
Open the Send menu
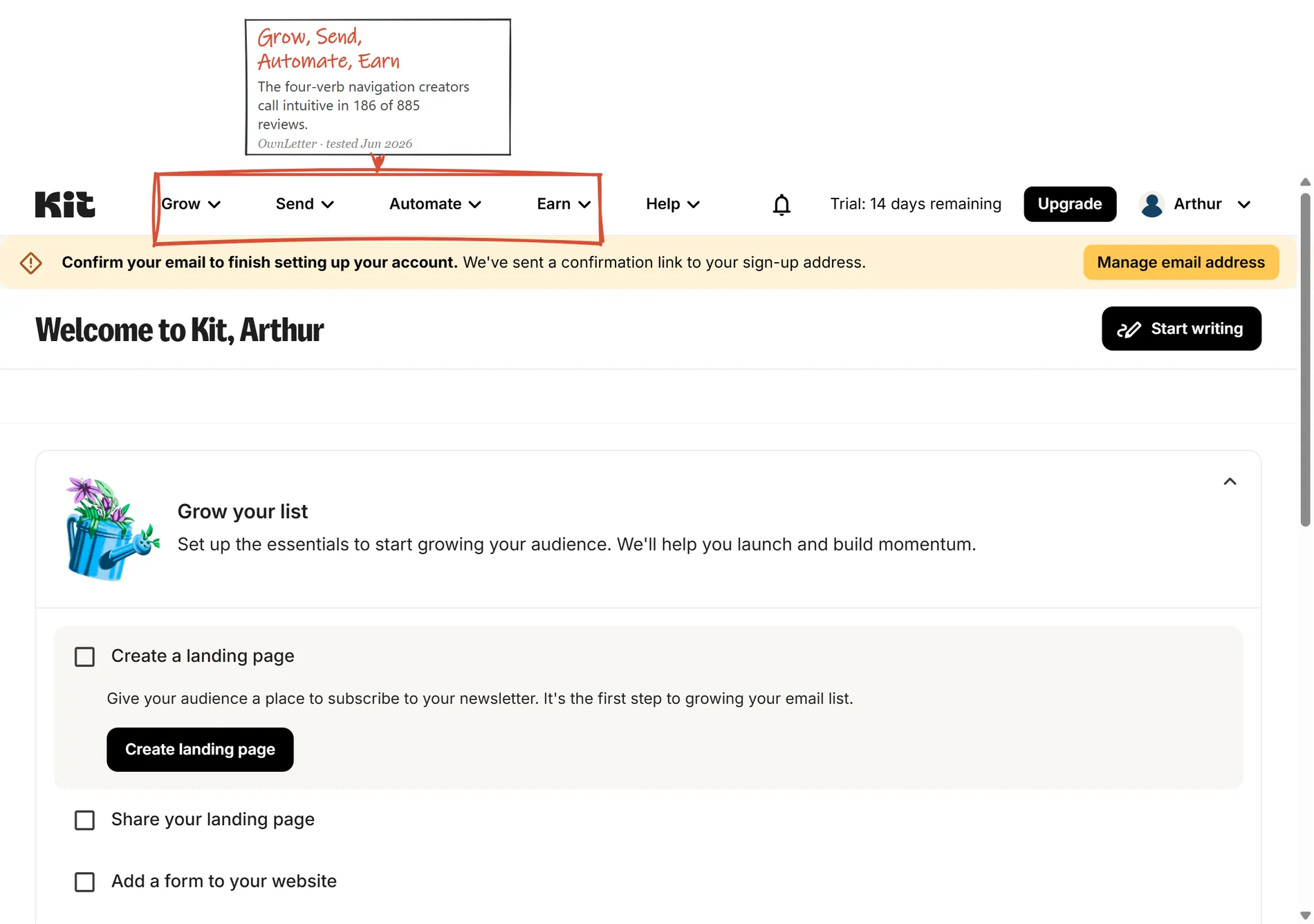305,204
